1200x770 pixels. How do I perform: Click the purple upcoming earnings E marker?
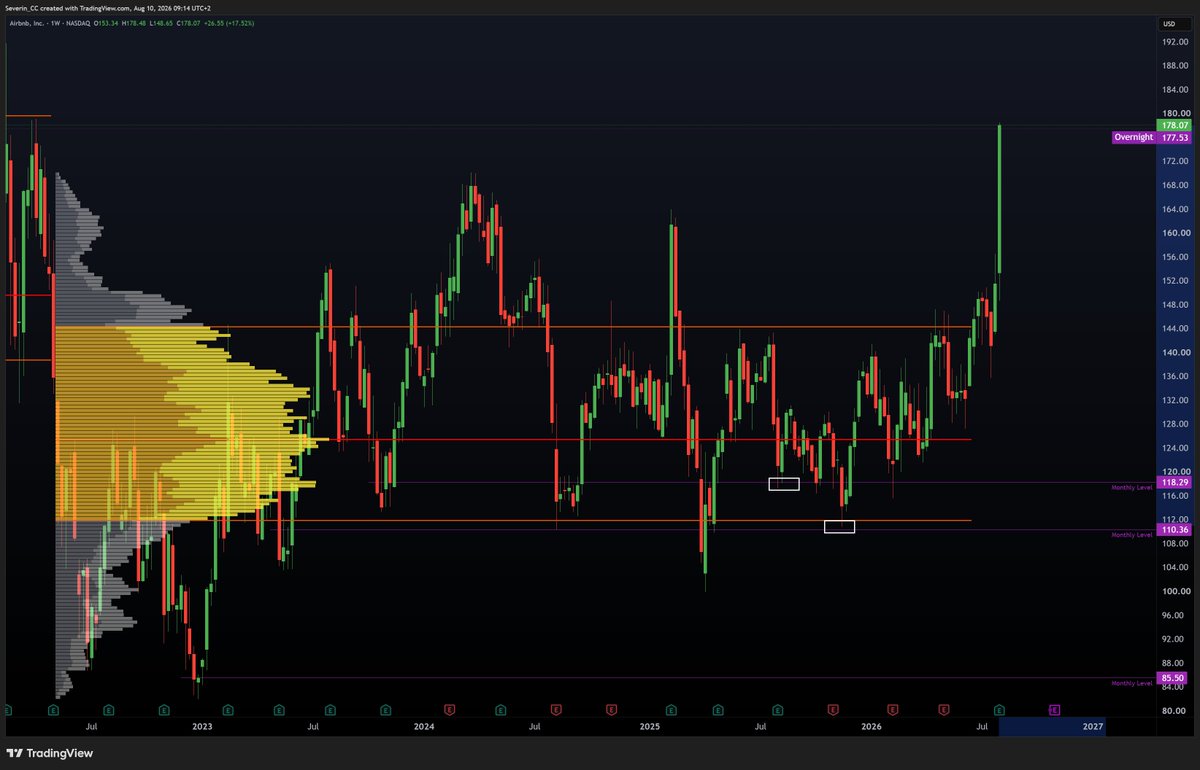(1053, 709)
